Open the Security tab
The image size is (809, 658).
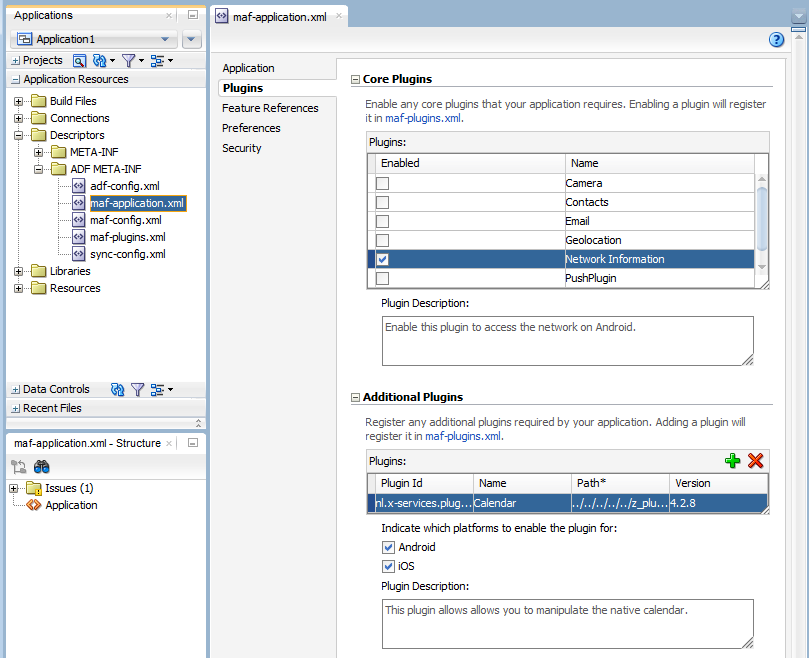coord(241,148)
